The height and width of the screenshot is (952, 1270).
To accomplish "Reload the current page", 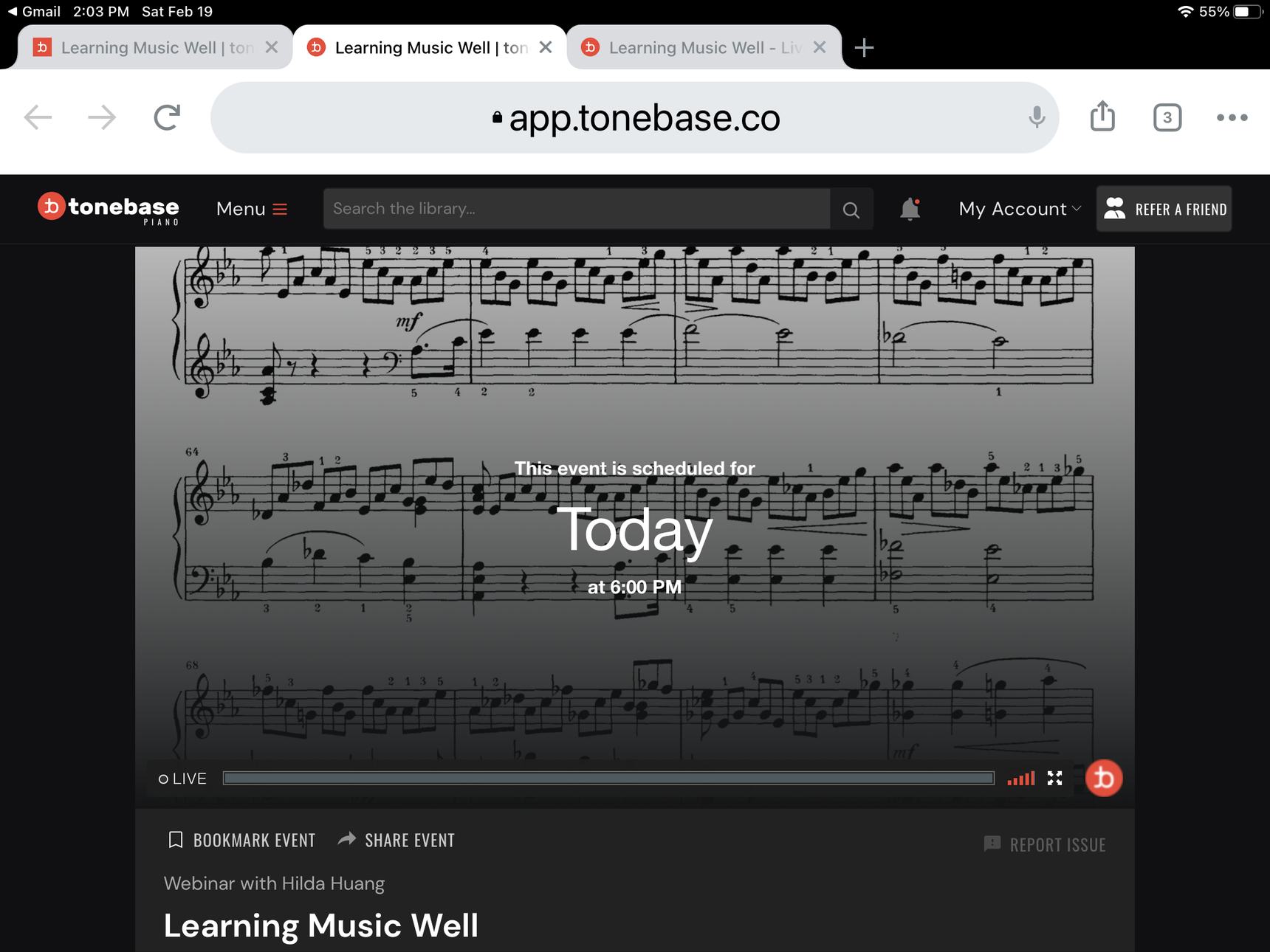I will point(167,117).
